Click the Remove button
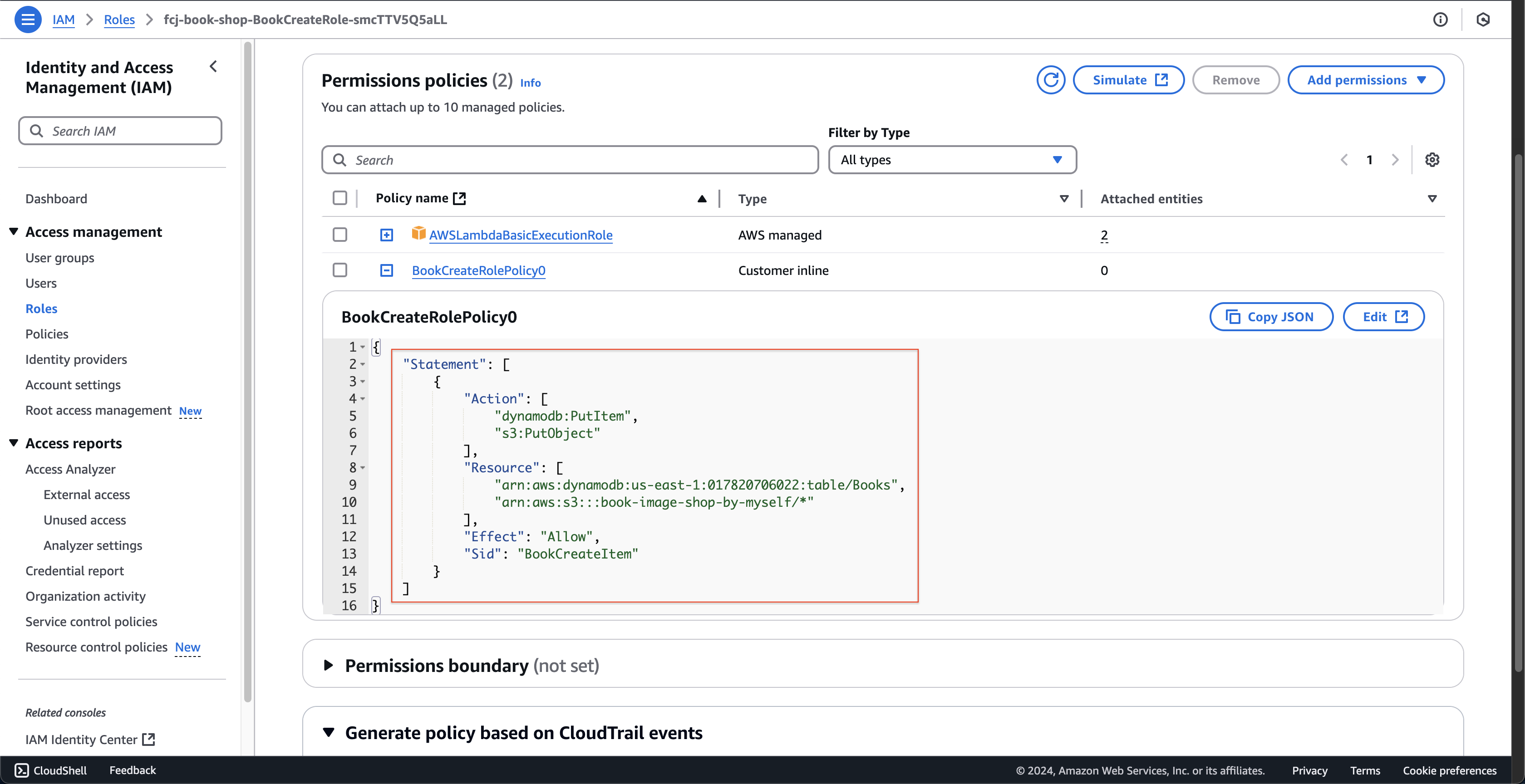The image size is (1525, 784). coord(1235,80)
